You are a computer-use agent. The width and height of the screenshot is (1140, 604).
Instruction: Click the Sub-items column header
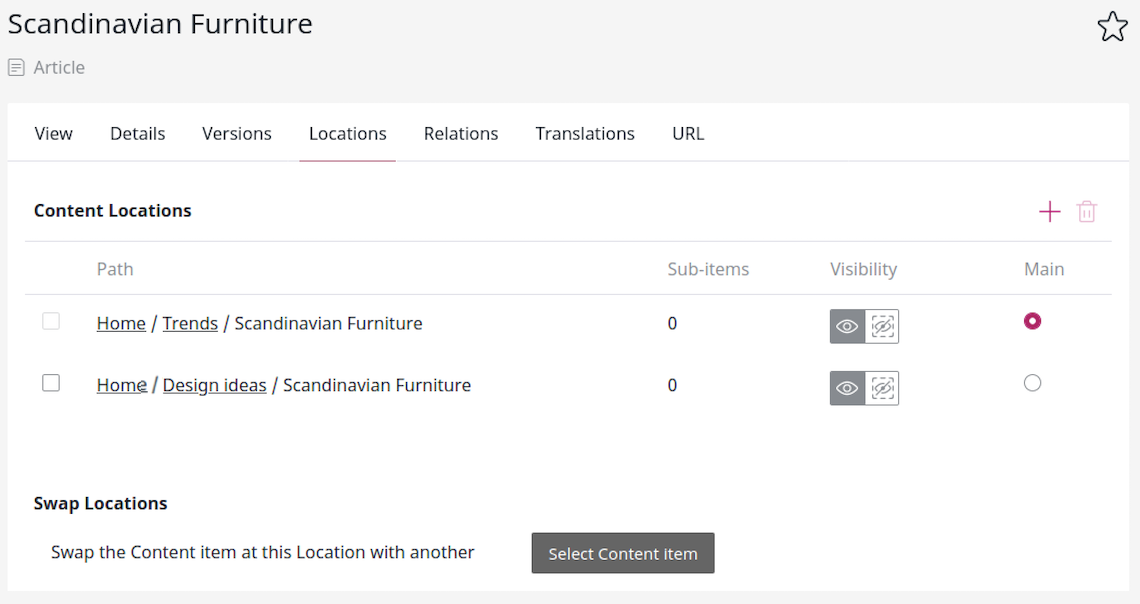[x=708, y=269]
